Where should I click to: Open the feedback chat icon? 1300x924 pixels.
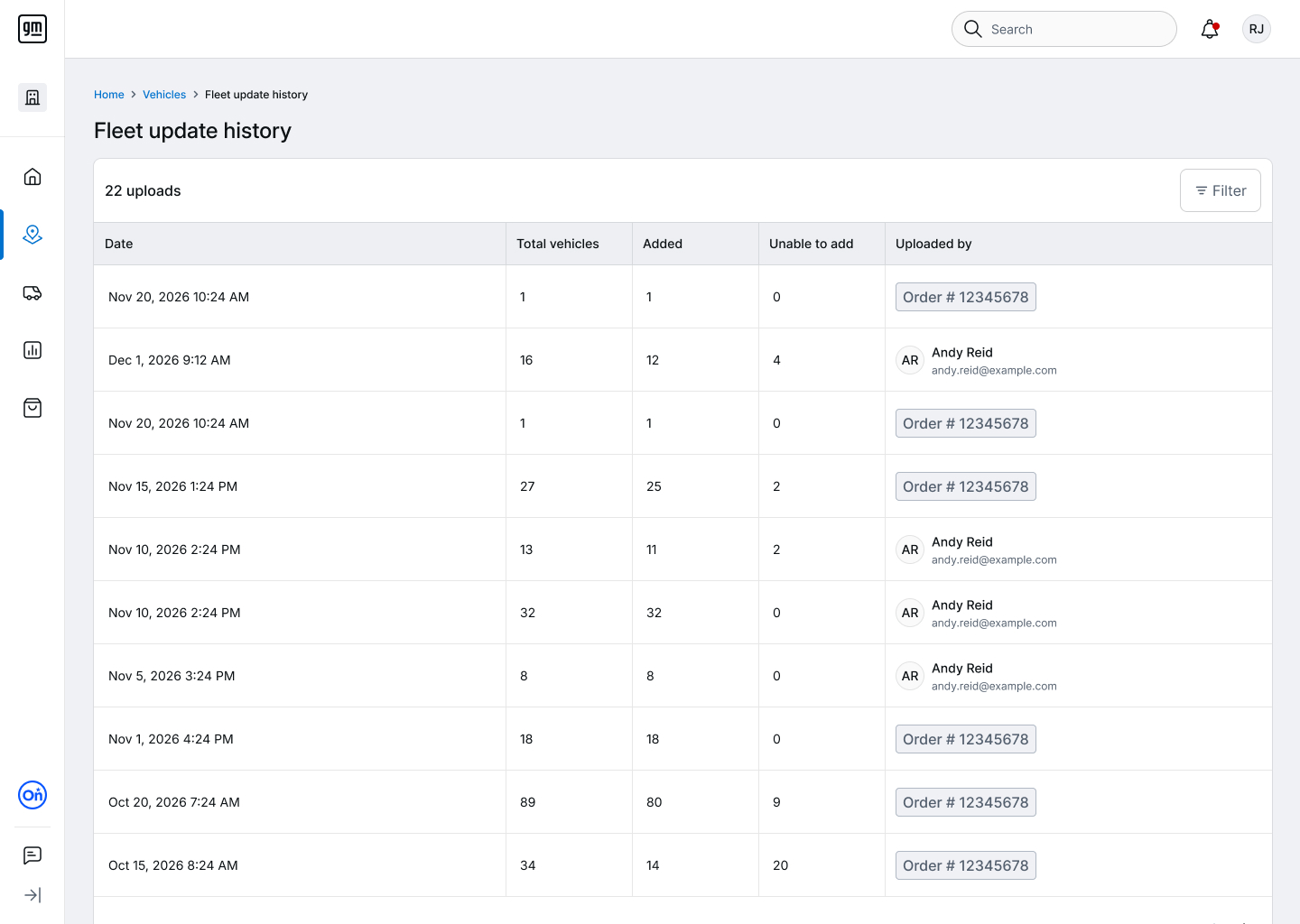point(32,855)
